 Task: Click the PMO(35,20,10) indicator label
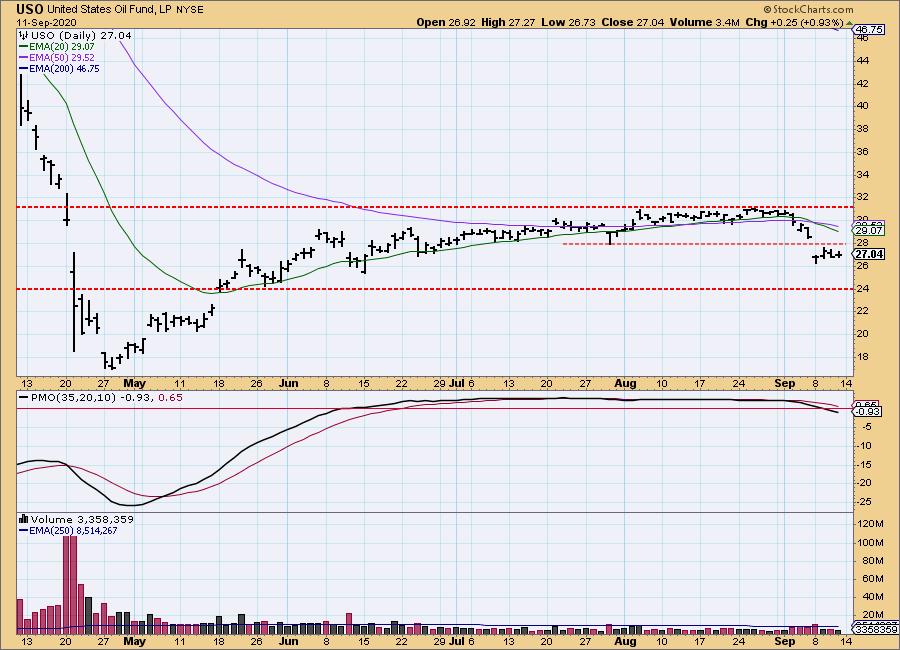(73, 397)
